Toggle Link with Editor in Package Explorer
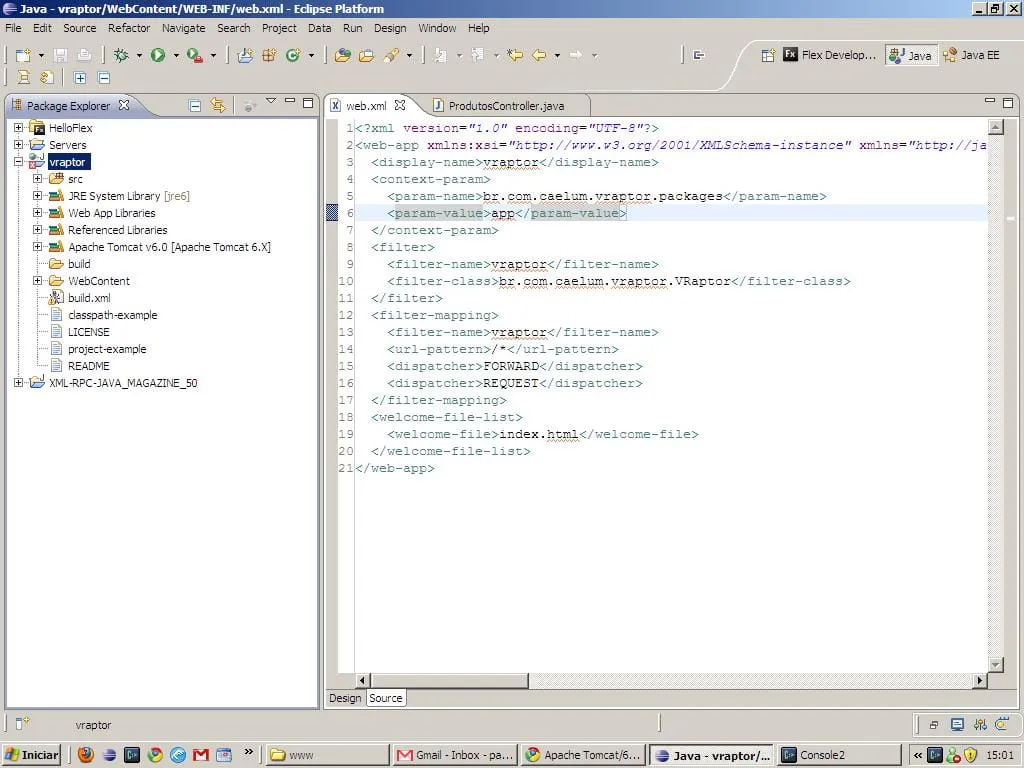 pos(218,105)
